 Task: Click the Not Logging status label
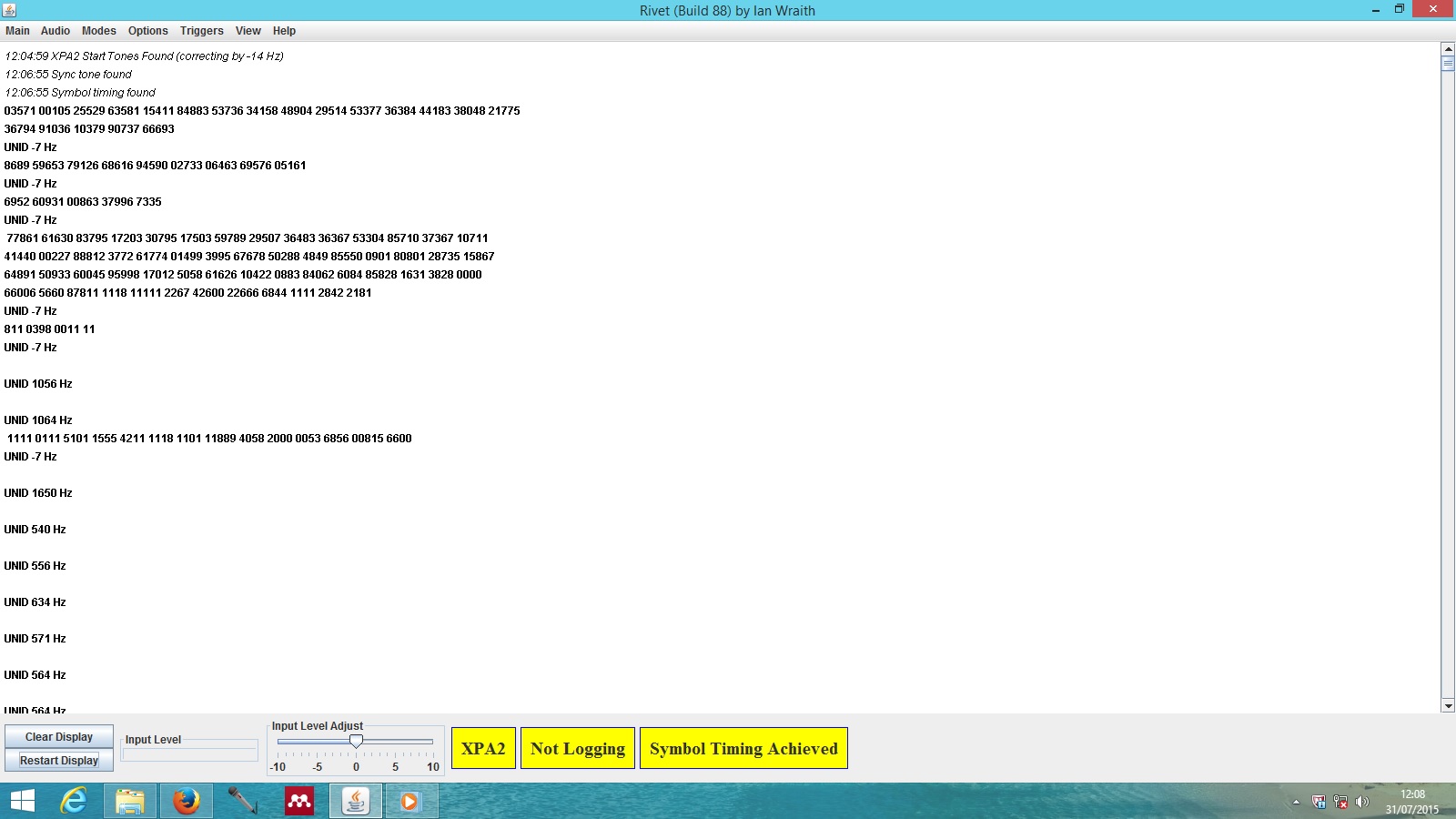point(577,748)
